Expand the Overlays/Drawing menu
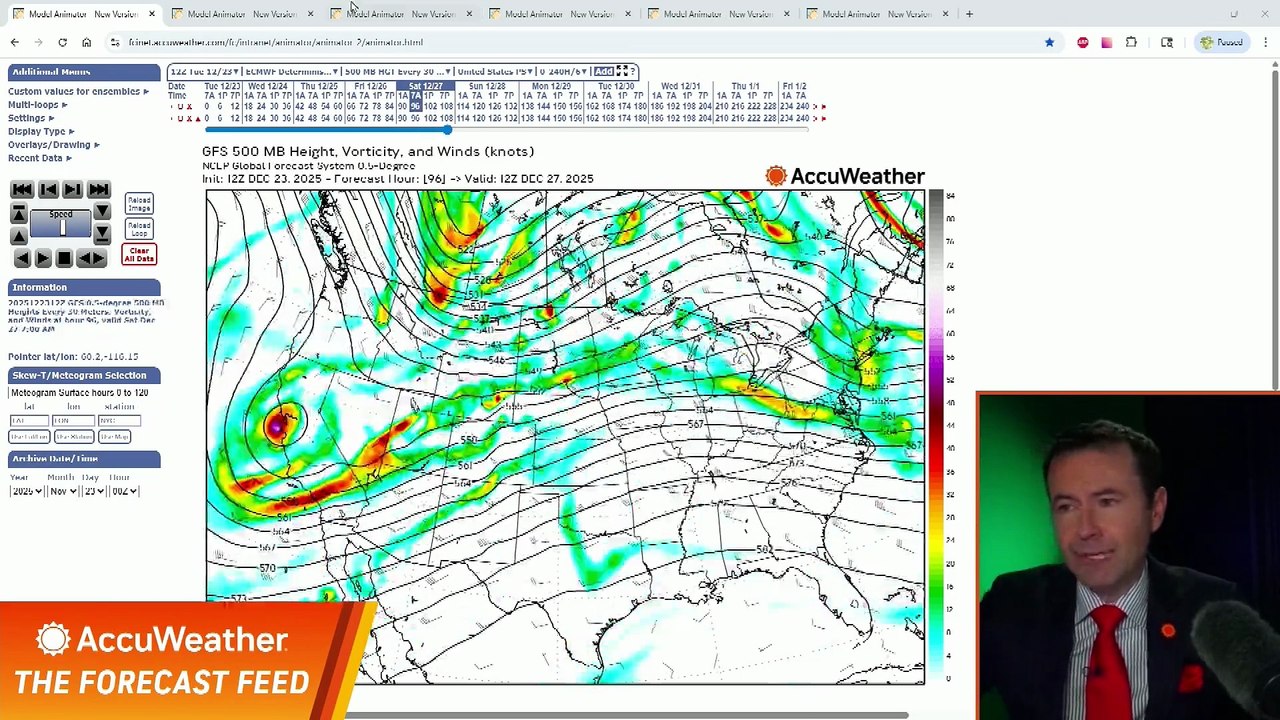 click(x=53, y=144)
